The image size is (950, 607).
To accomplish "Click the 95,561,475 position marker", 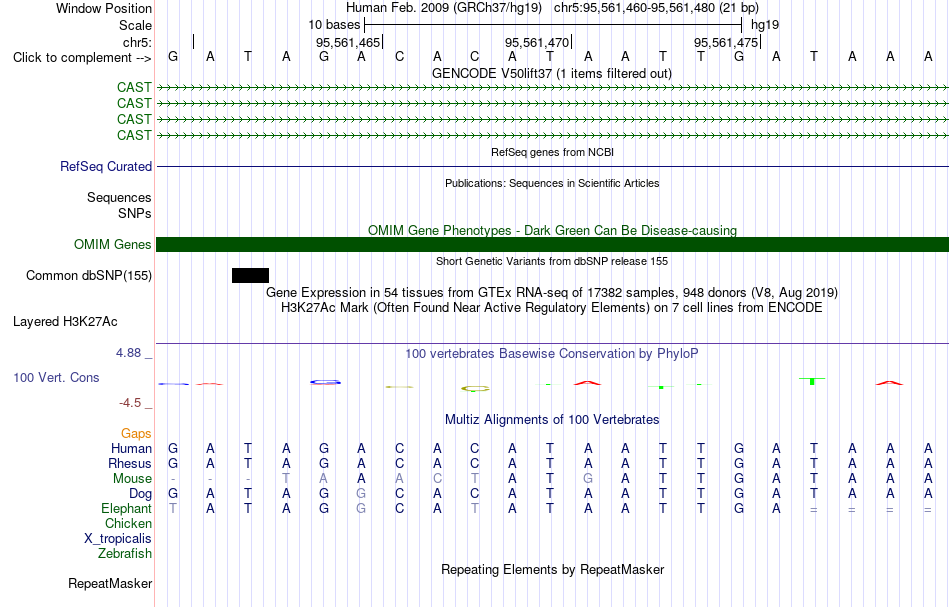I will pos(726,42).
